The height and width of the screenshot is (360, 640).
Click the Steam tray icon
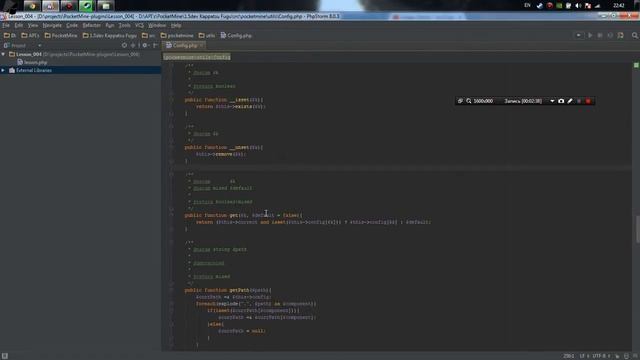pyautogui.click(x=540, y=6)
